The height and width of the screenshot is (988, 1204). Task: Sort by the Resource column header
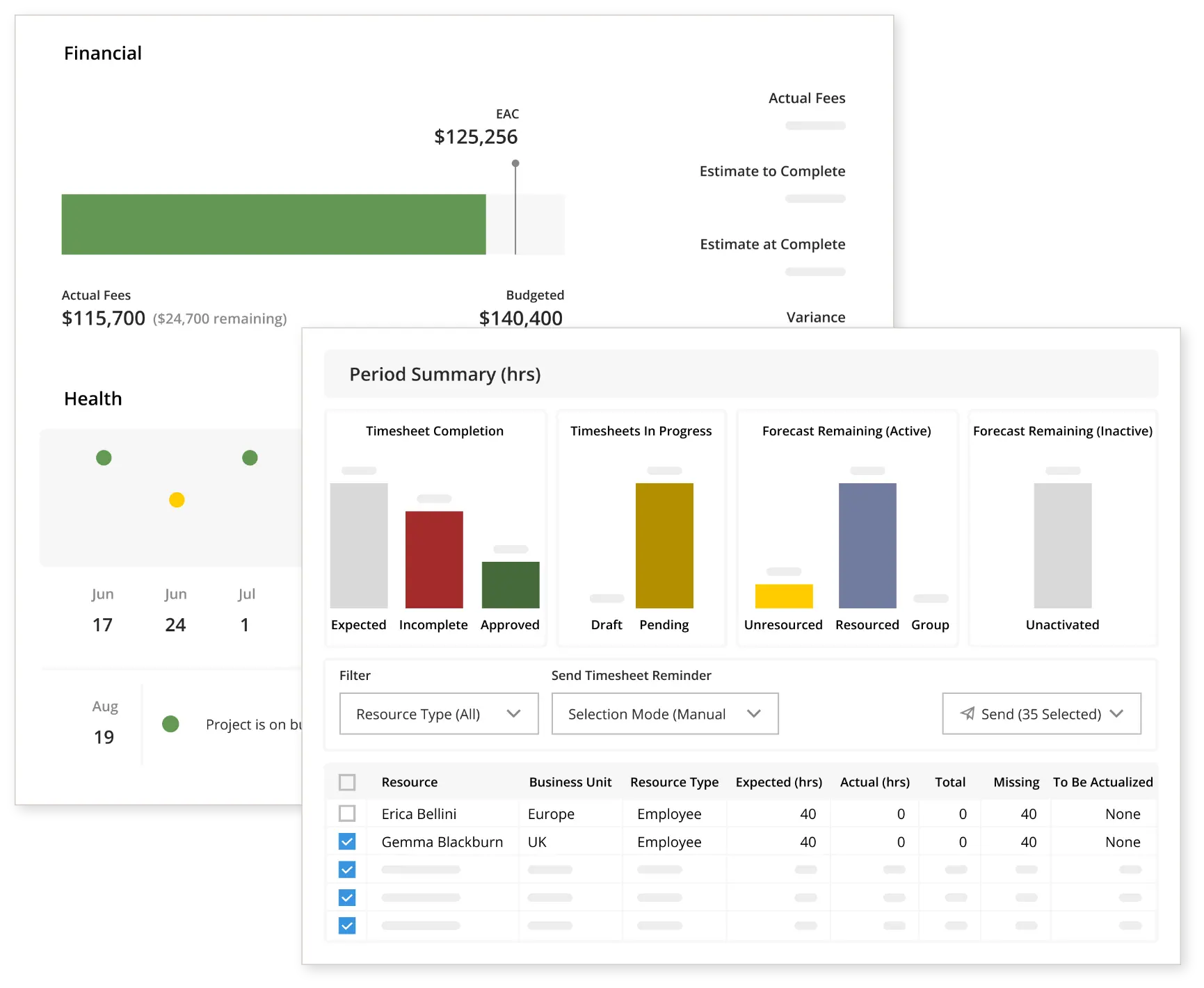pos(410,782)
